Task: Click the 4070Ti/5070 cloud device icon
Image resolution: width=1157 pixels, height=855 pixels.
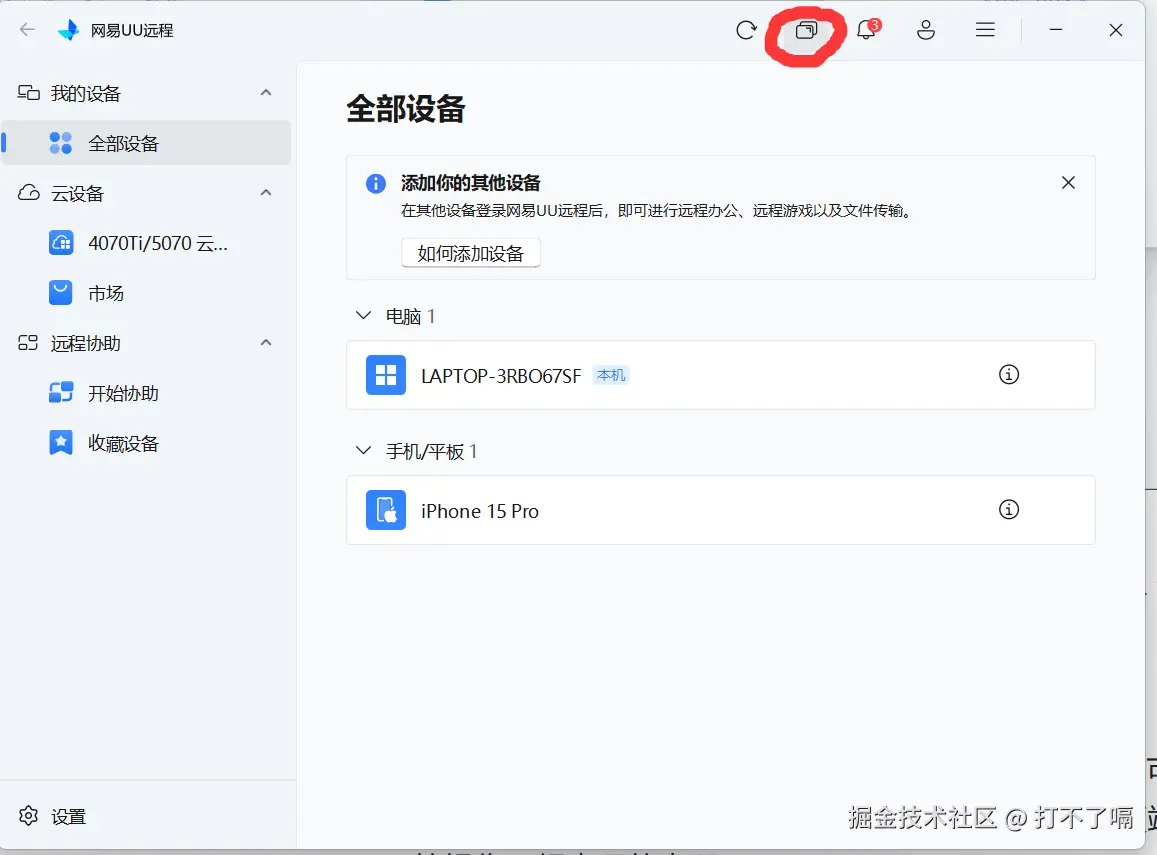Action: tap(61, 243)
